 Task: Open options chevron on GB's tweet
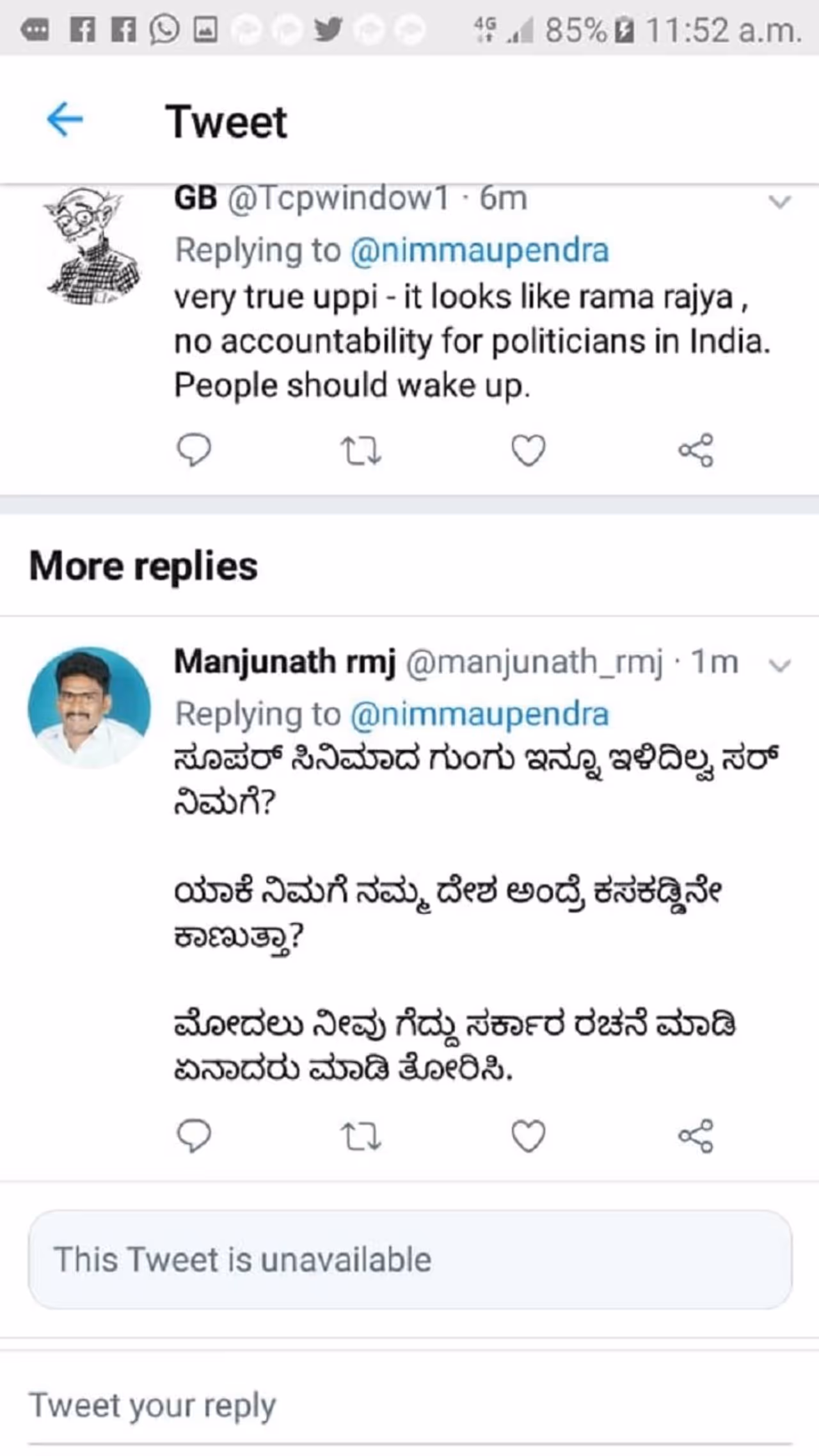pyautogui.click(x=780, y=202)
